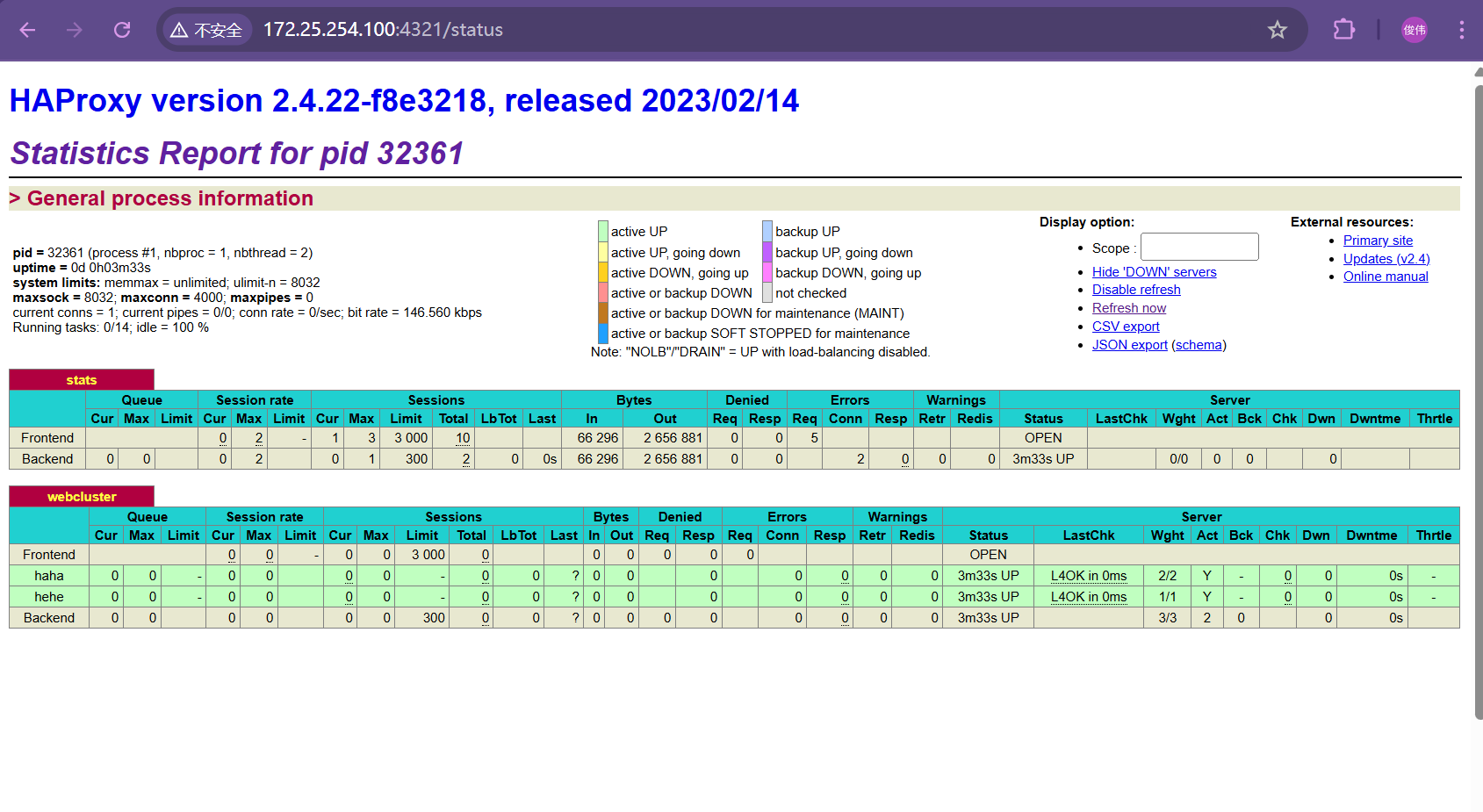Open the CSV export link

[x=1126, y=327]
